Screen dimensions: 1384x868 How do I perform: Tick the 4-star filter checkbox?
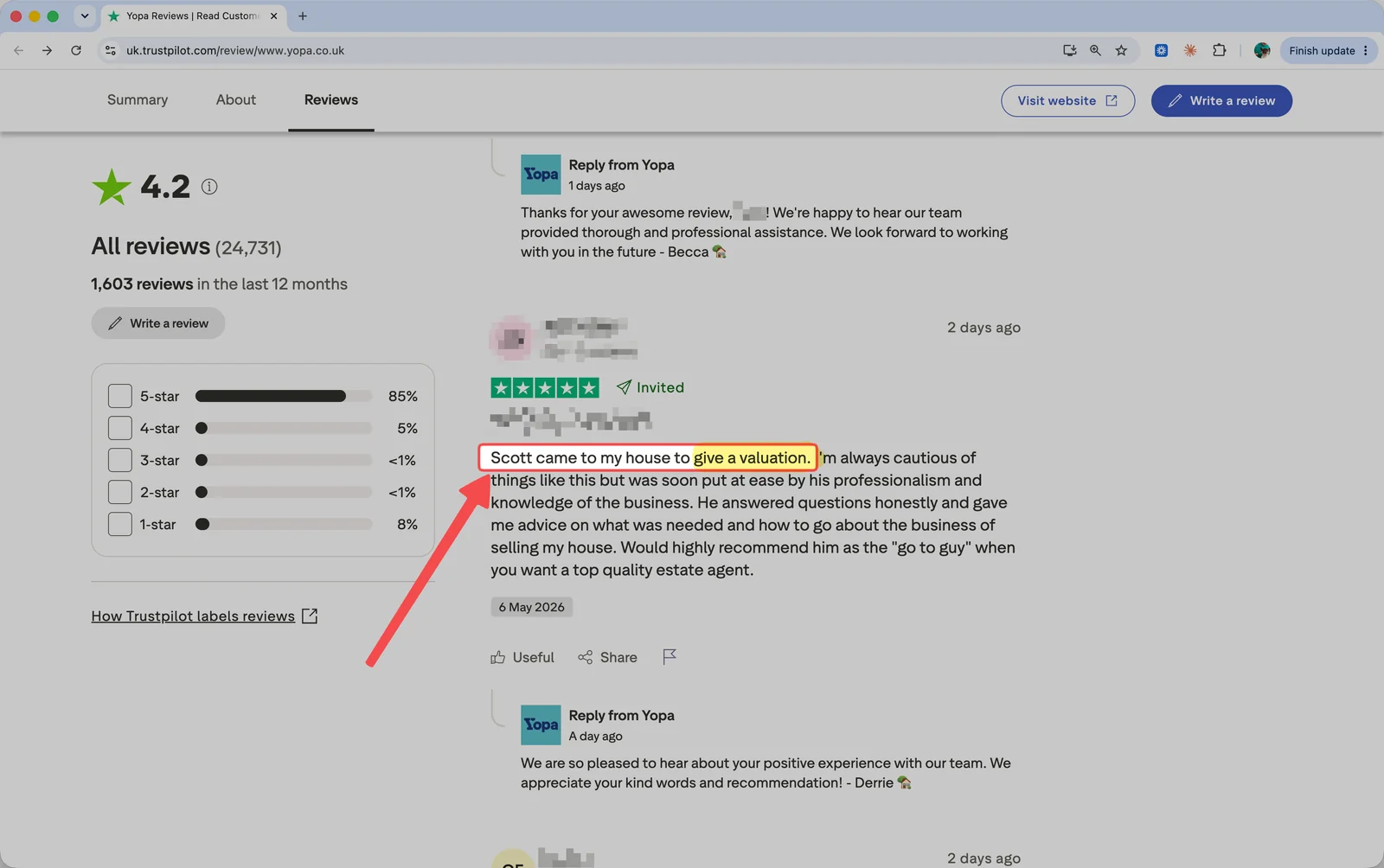[119, 428]
